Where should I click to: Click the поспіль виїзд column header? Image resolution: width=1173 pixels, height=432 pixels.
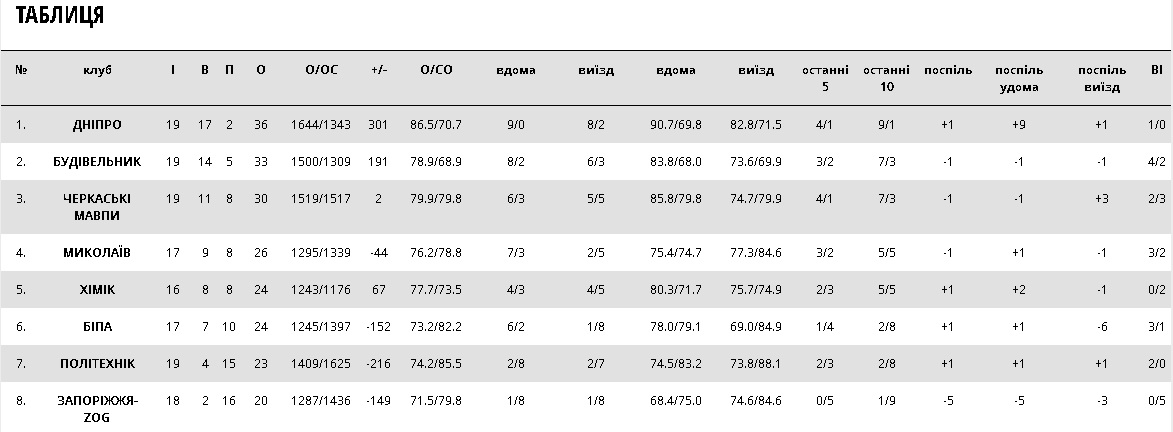pyautogui.click(x=1102, y=78)
